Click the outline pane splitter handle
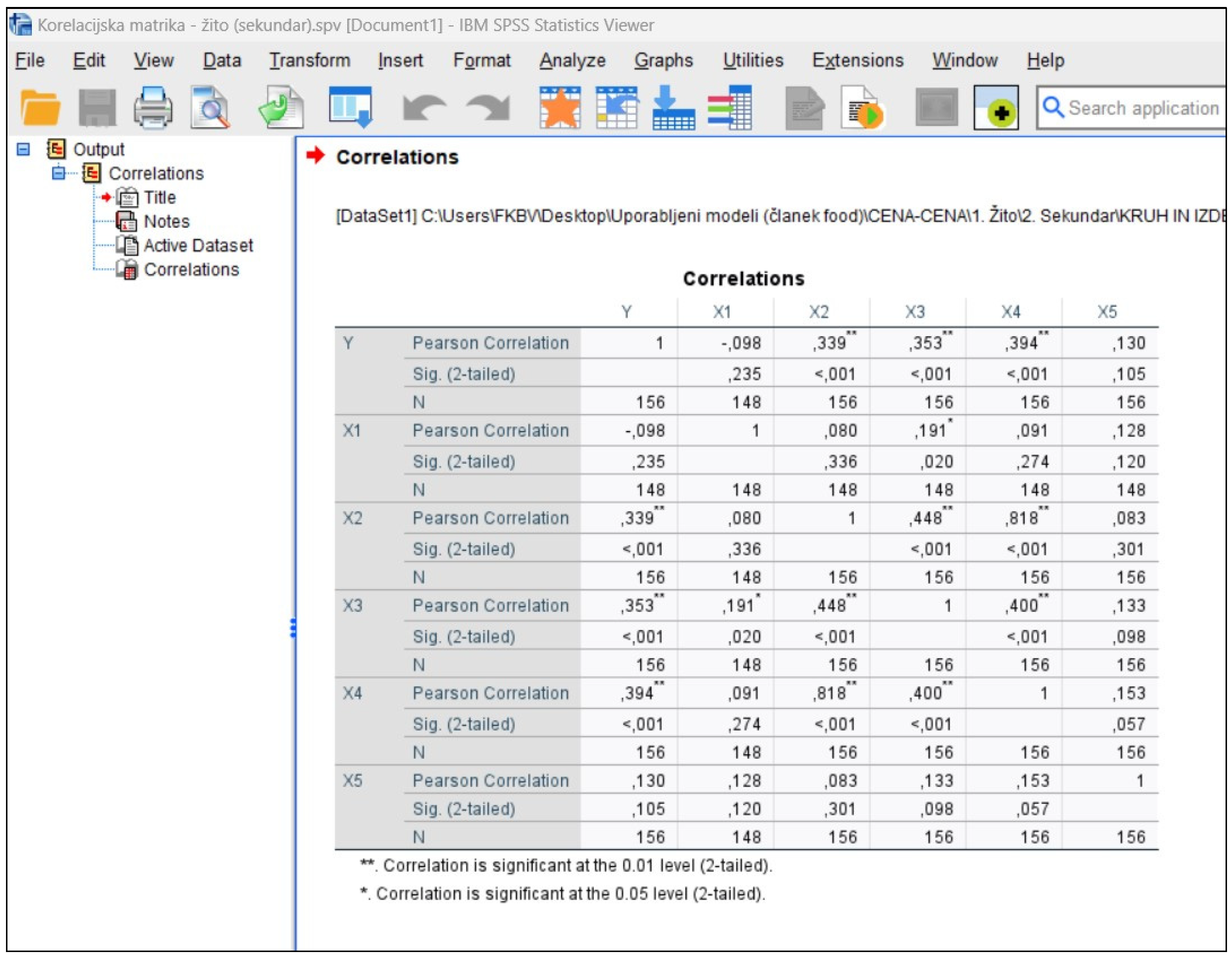Image resolution: width=1232 pixels, height=962 pixels. (x=293, y=627)
